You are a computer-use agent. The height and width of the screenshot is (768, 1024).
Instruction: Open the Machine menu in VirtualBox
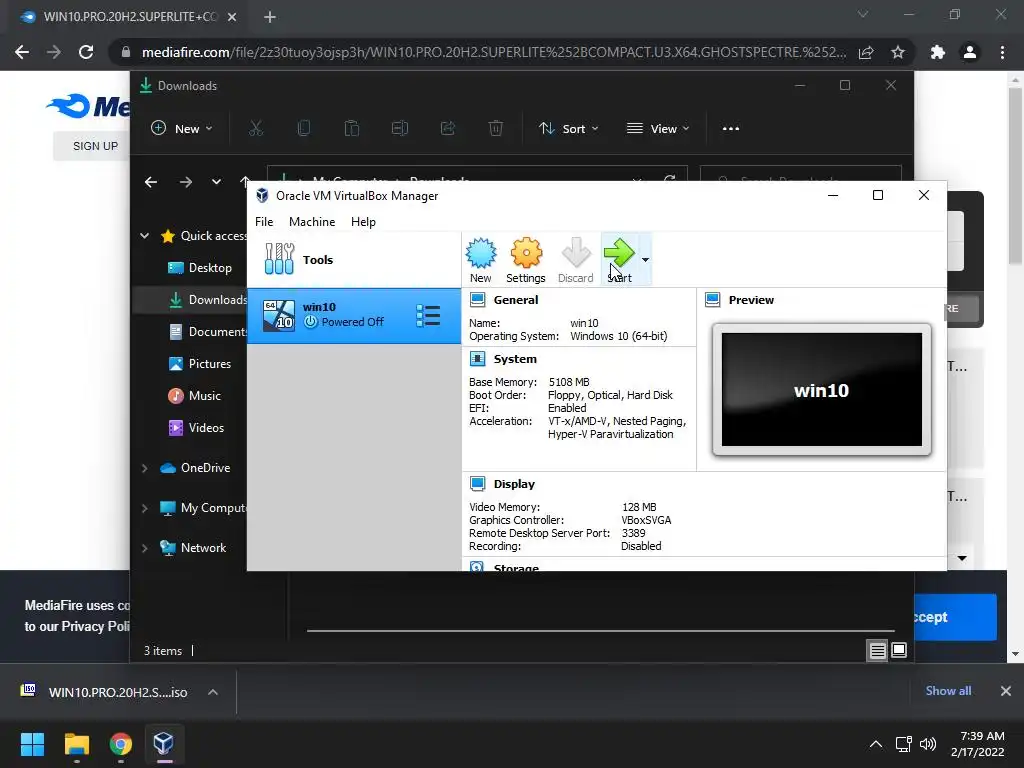[312, 222]
